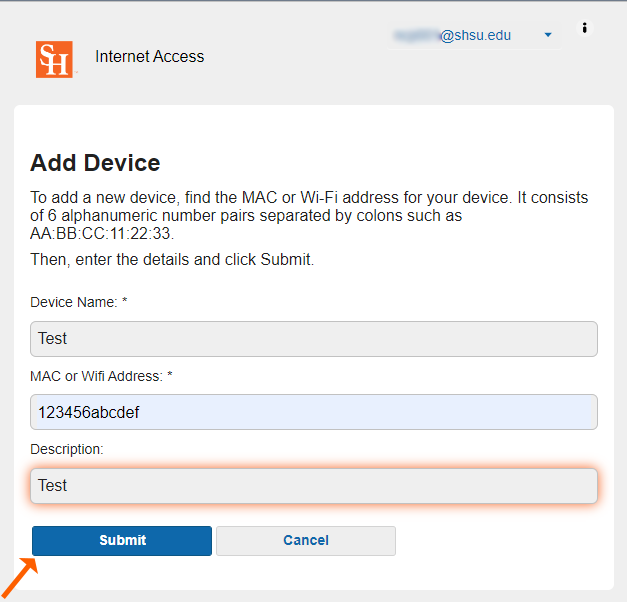Image resolution: width=627 pixels, height=602 pixels.
Task: Click the 'Description:' label
Action: (x=67, y=449)
